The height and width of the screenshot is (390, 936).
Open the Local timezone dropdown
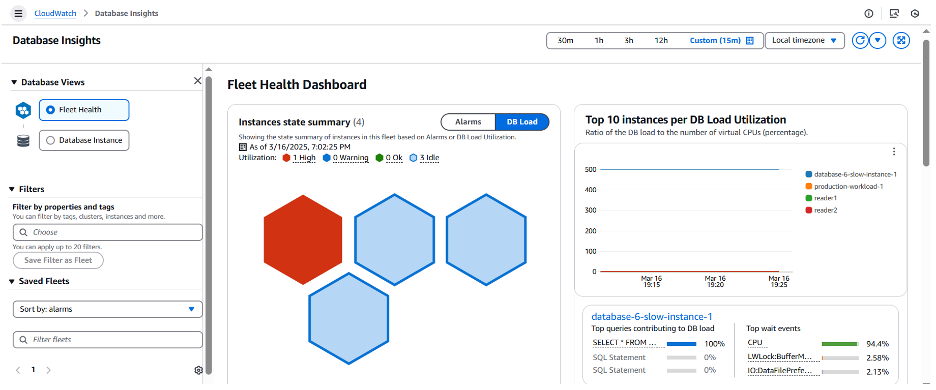805,40
